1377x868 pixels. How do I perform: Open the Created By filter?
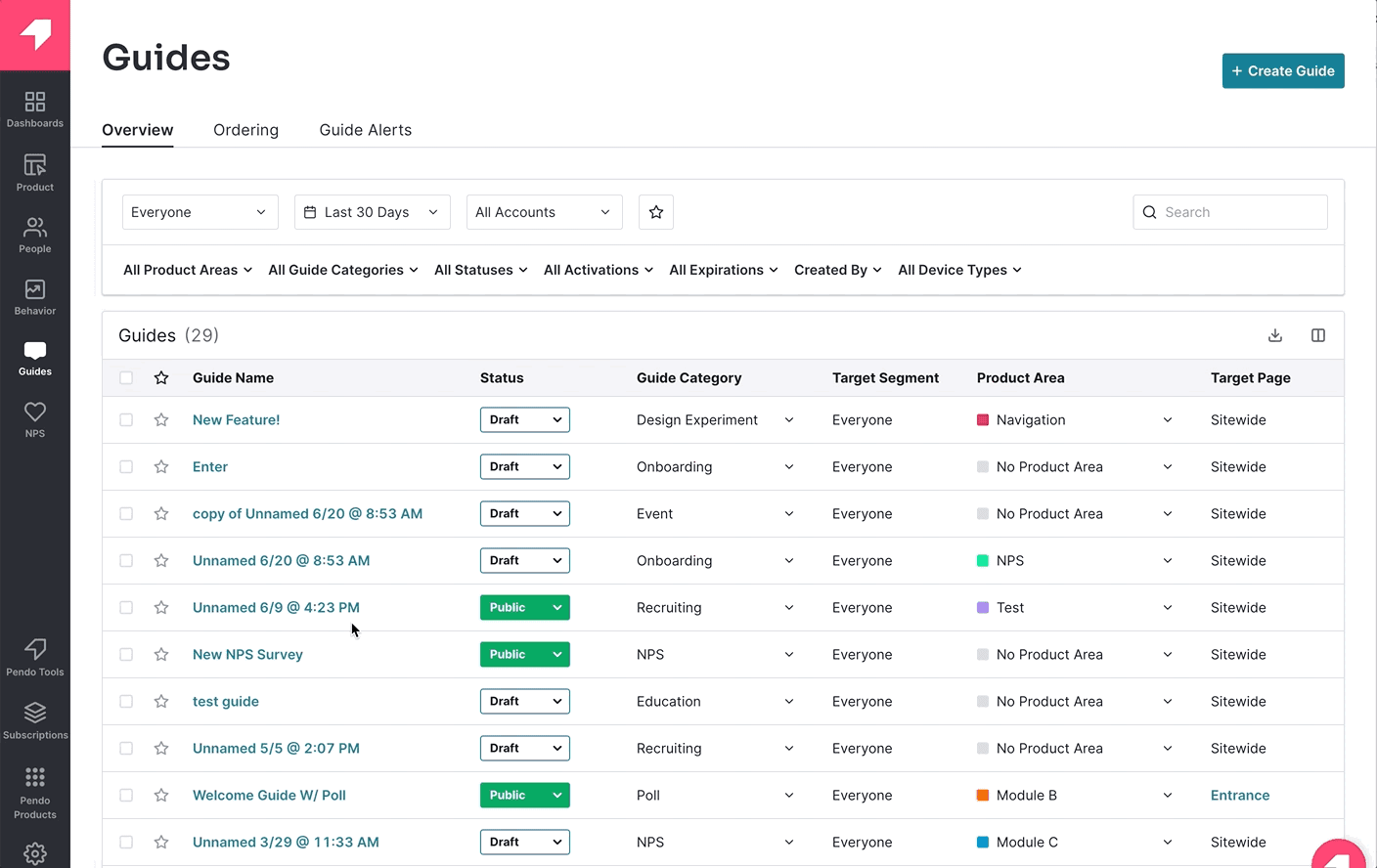click(838, 270)
